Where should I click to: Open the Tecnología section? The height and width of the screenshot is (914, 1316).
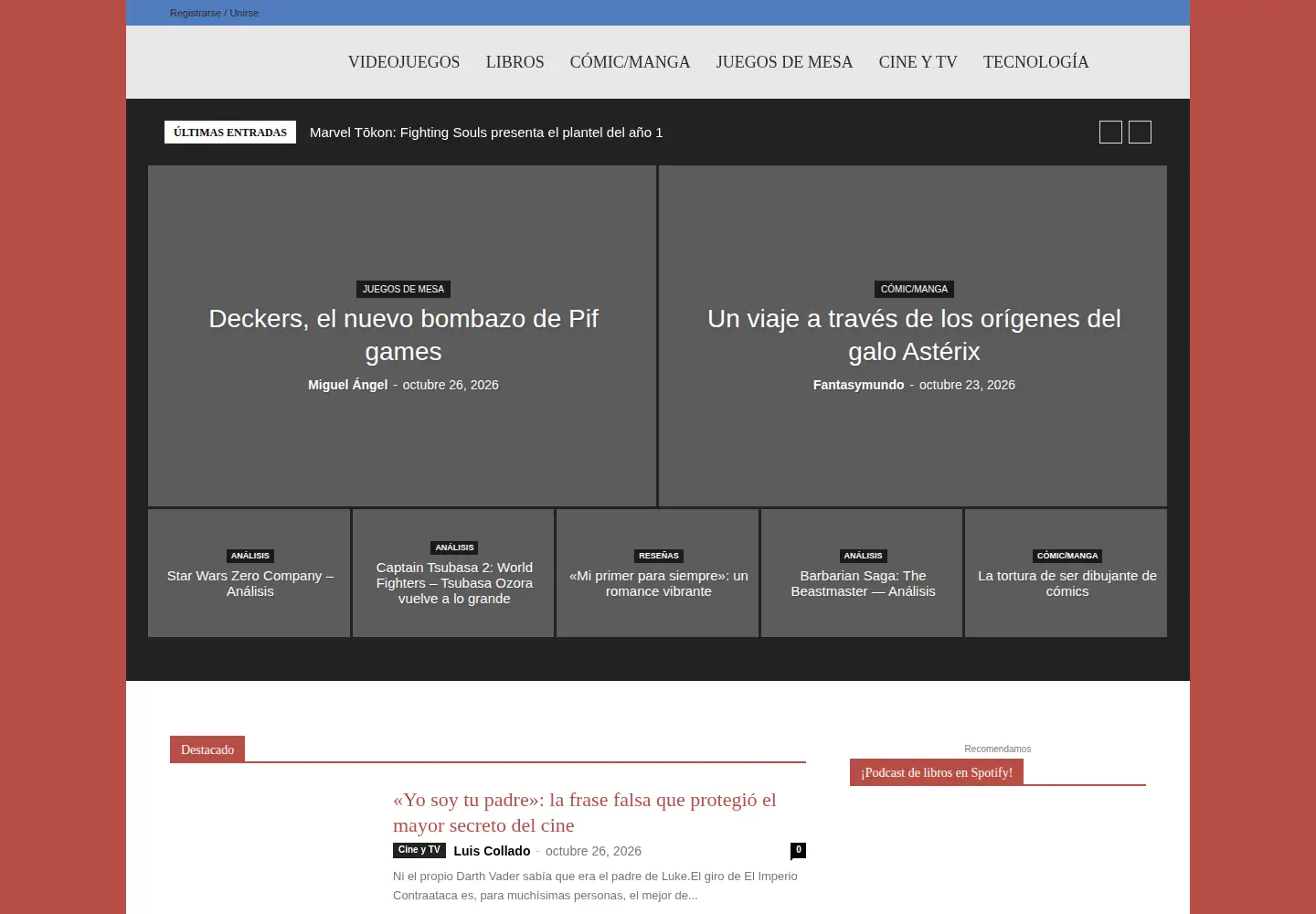pos(1036,62)
